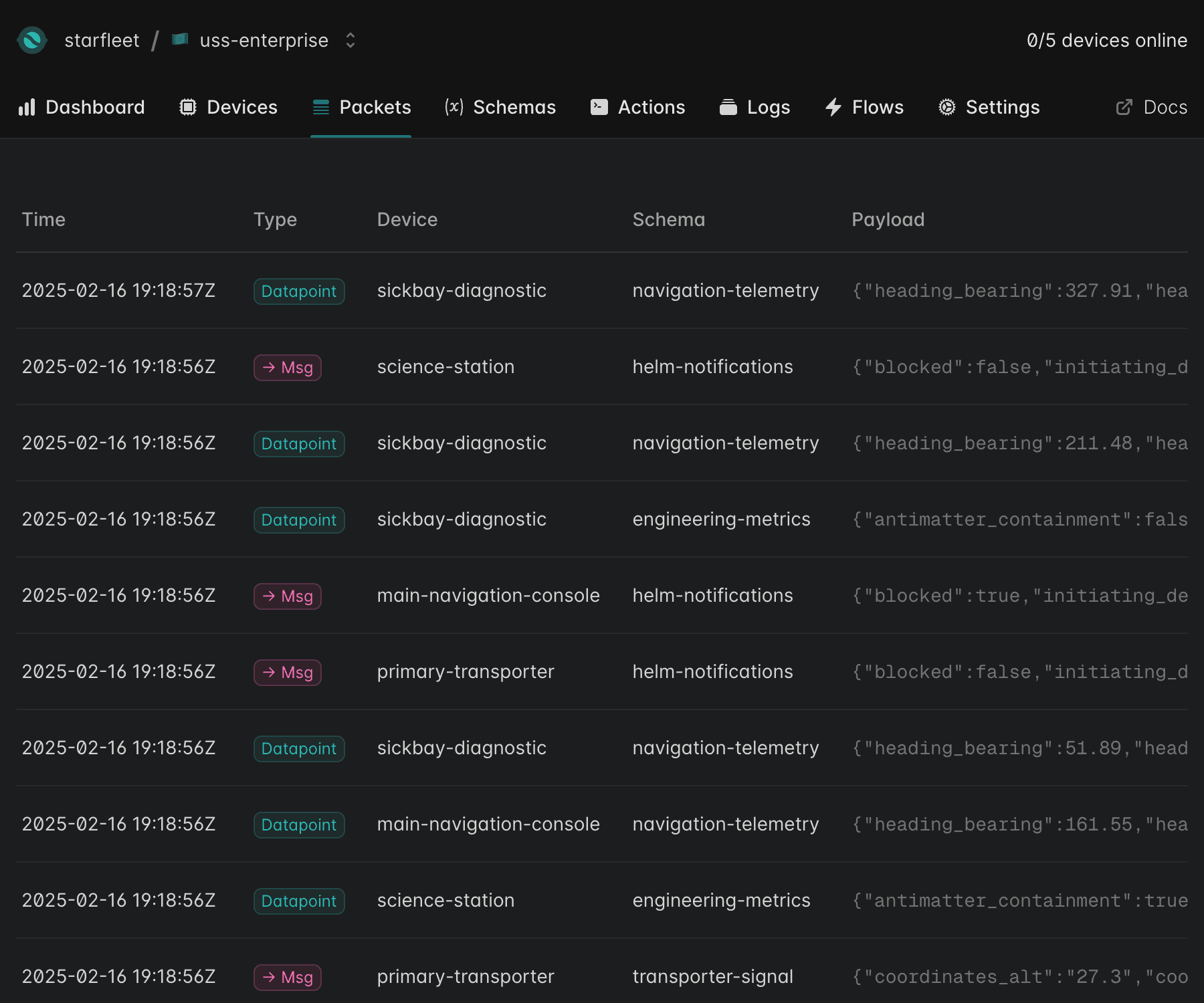Open Settings via the gear icon
This screenshot has height=1003, width=1204.
[x=946, y=107]
